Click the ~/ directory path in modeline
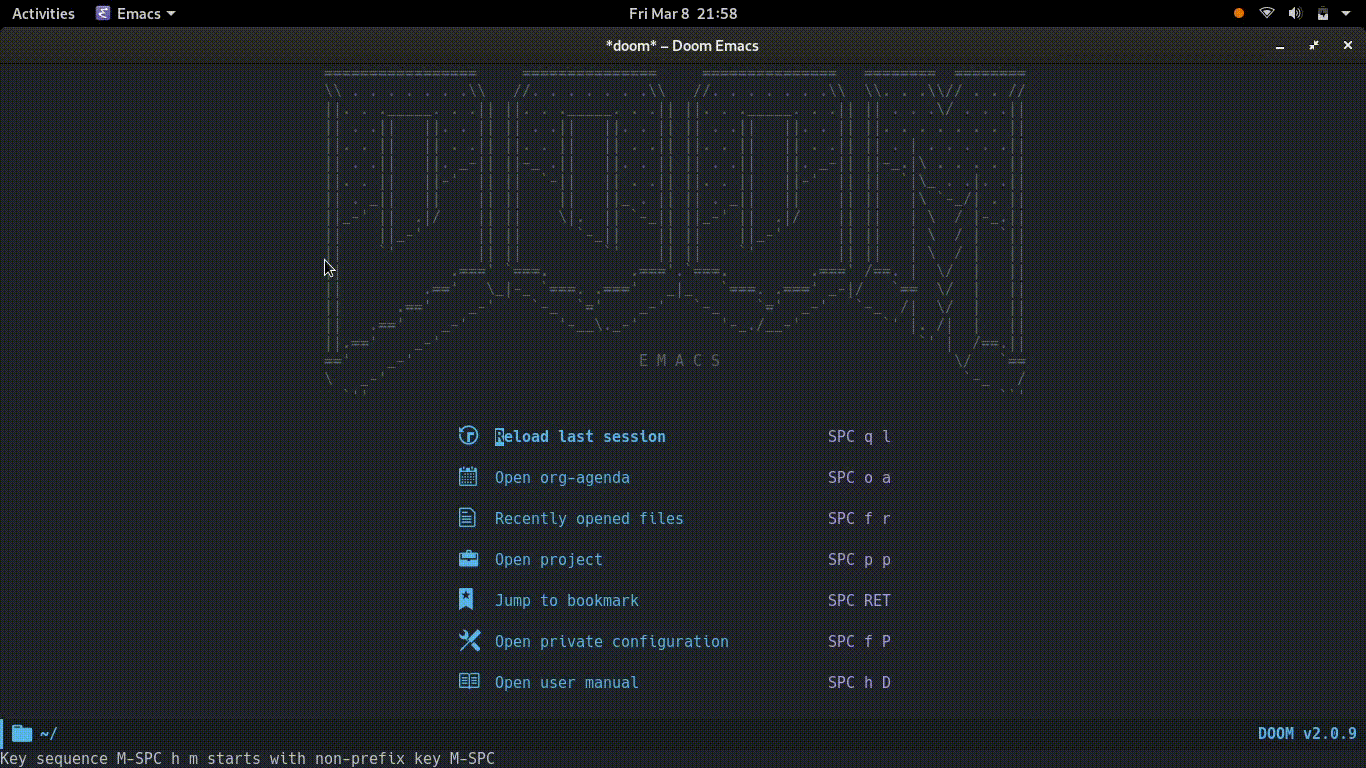Viewport: 1366px width, 768px height. [48, 733]
